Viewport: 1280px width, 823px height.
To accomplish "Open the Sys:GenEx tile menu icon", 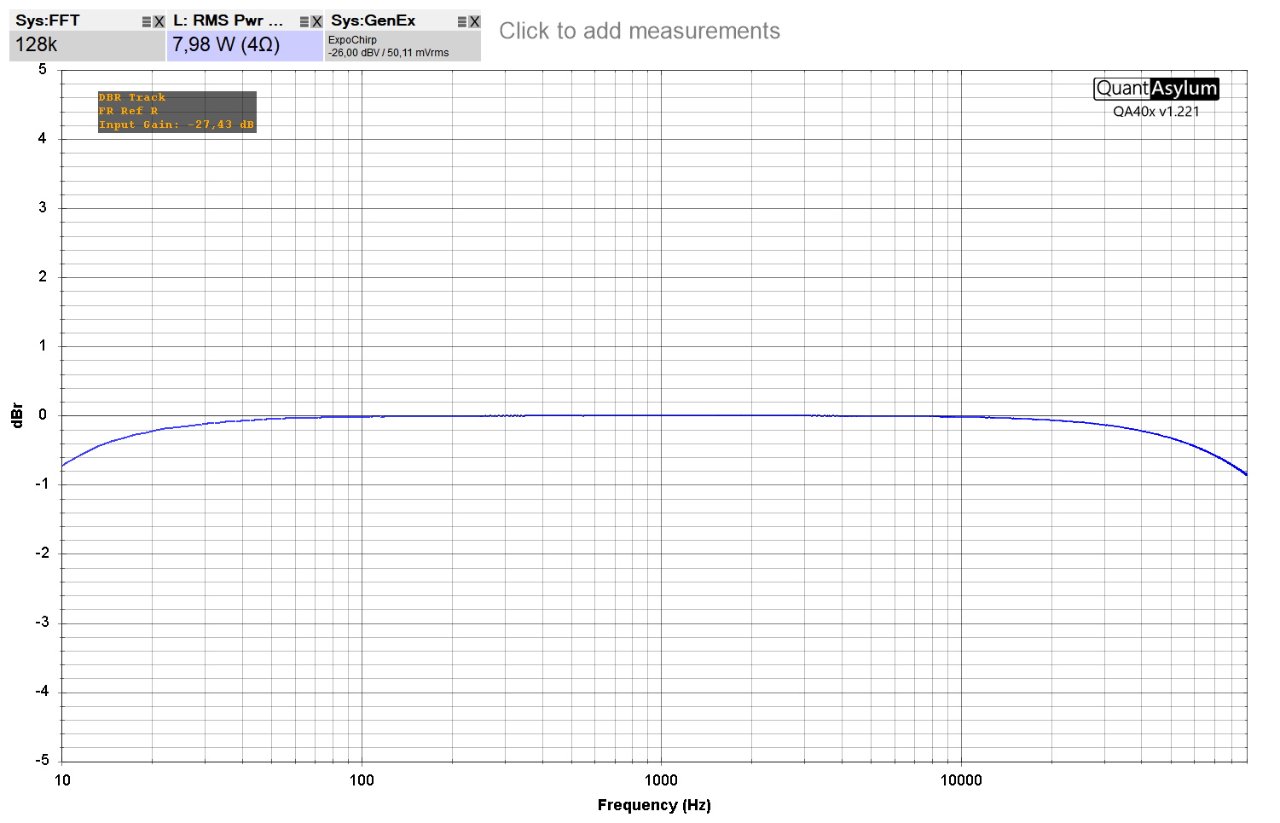I will coord(462,21).
